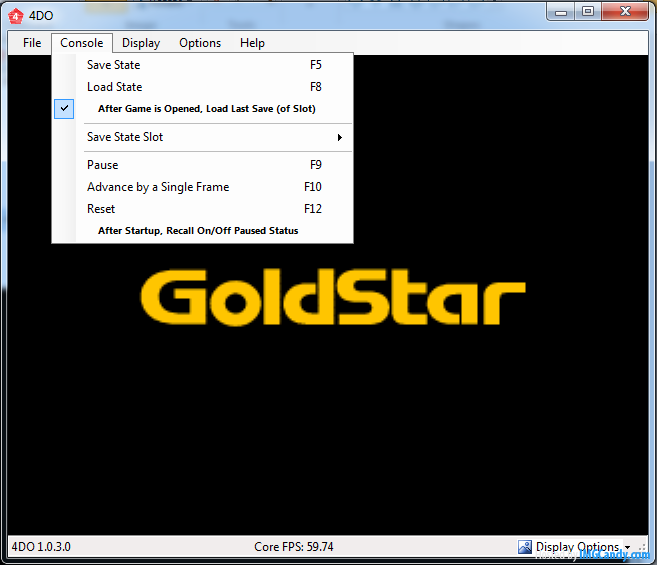The width and height of the screenshot is (657, 565).
Task: Minimize the 4DO window
Action: [561, 12]
